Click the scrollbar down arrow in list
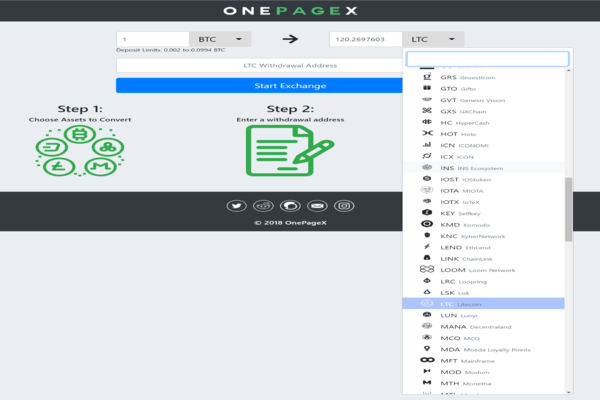This screenshot has height=400, width=600. 568,392
